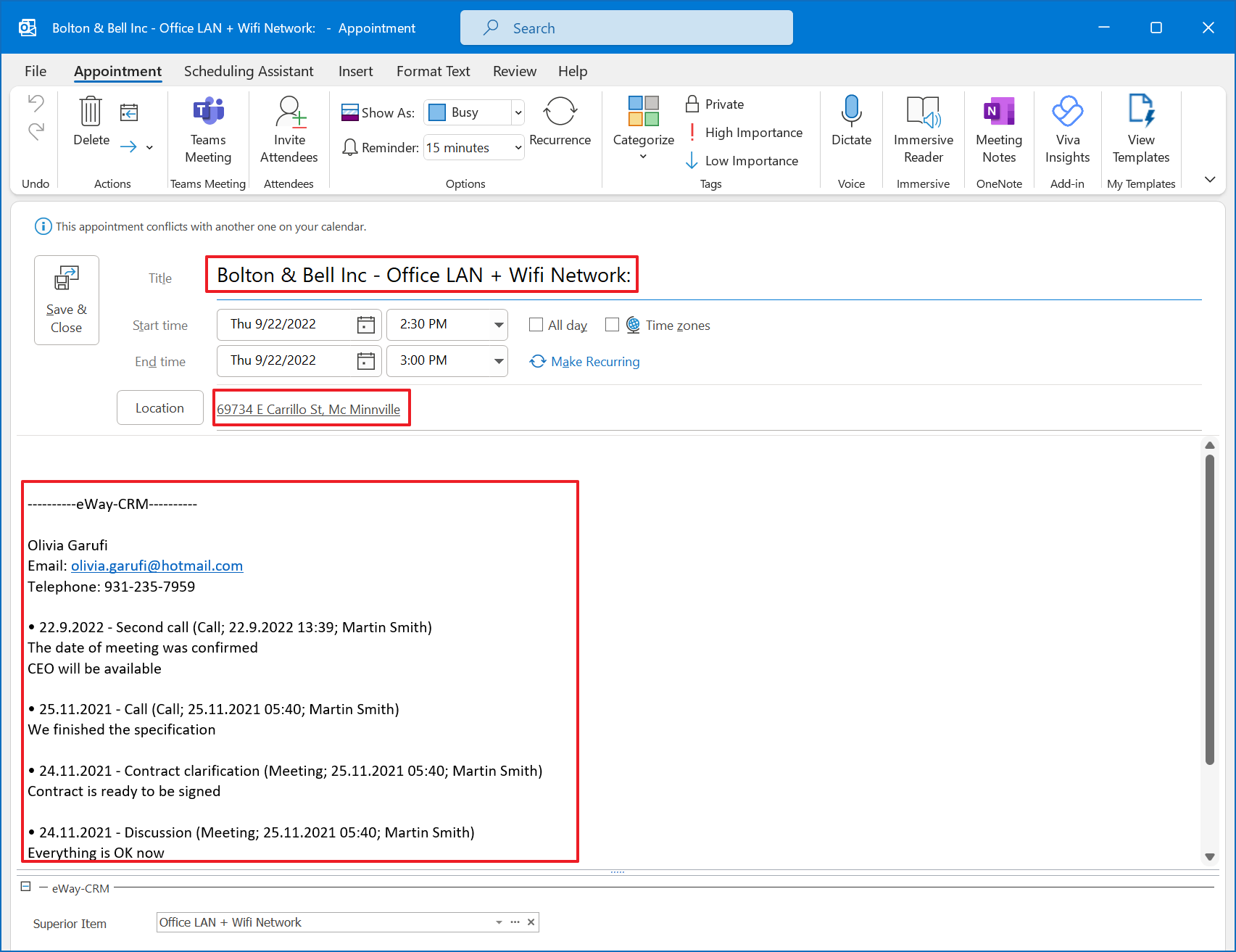The width and height of the screenshot is (1236, 952).
Task: Expand the Forward arrow dropdown
Action: coord(149,147)
